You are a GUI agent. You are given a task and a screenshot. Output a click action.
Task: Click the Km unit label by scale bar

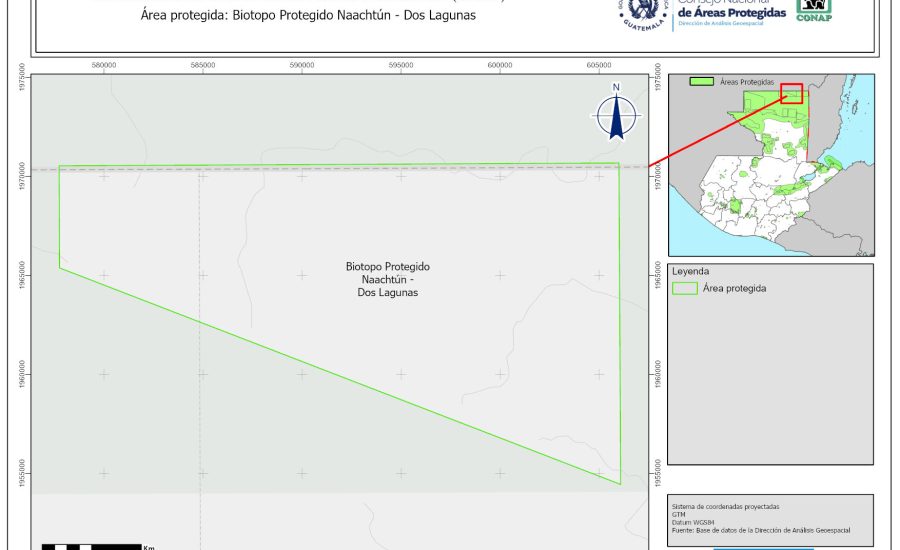click(x=149, y=547)
